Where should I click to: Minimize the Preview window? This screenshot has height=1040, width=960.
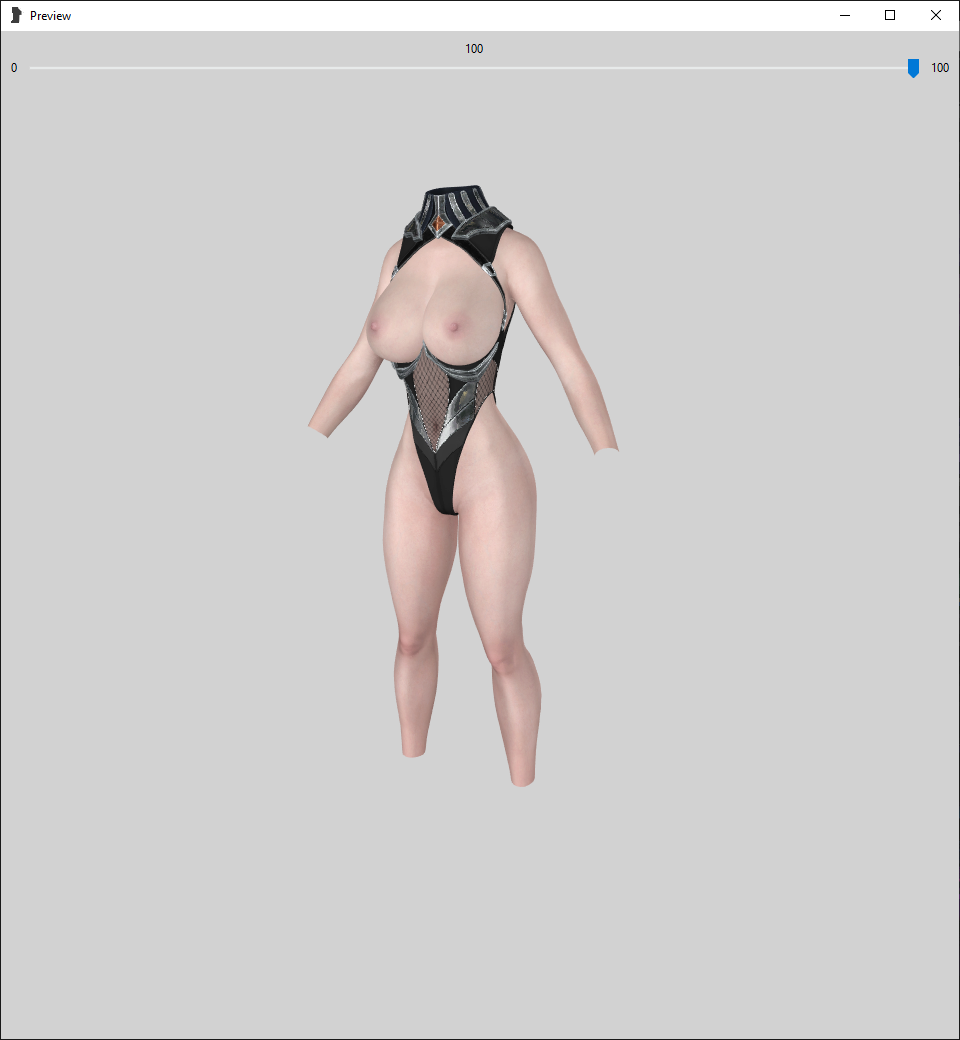(845, 15)
